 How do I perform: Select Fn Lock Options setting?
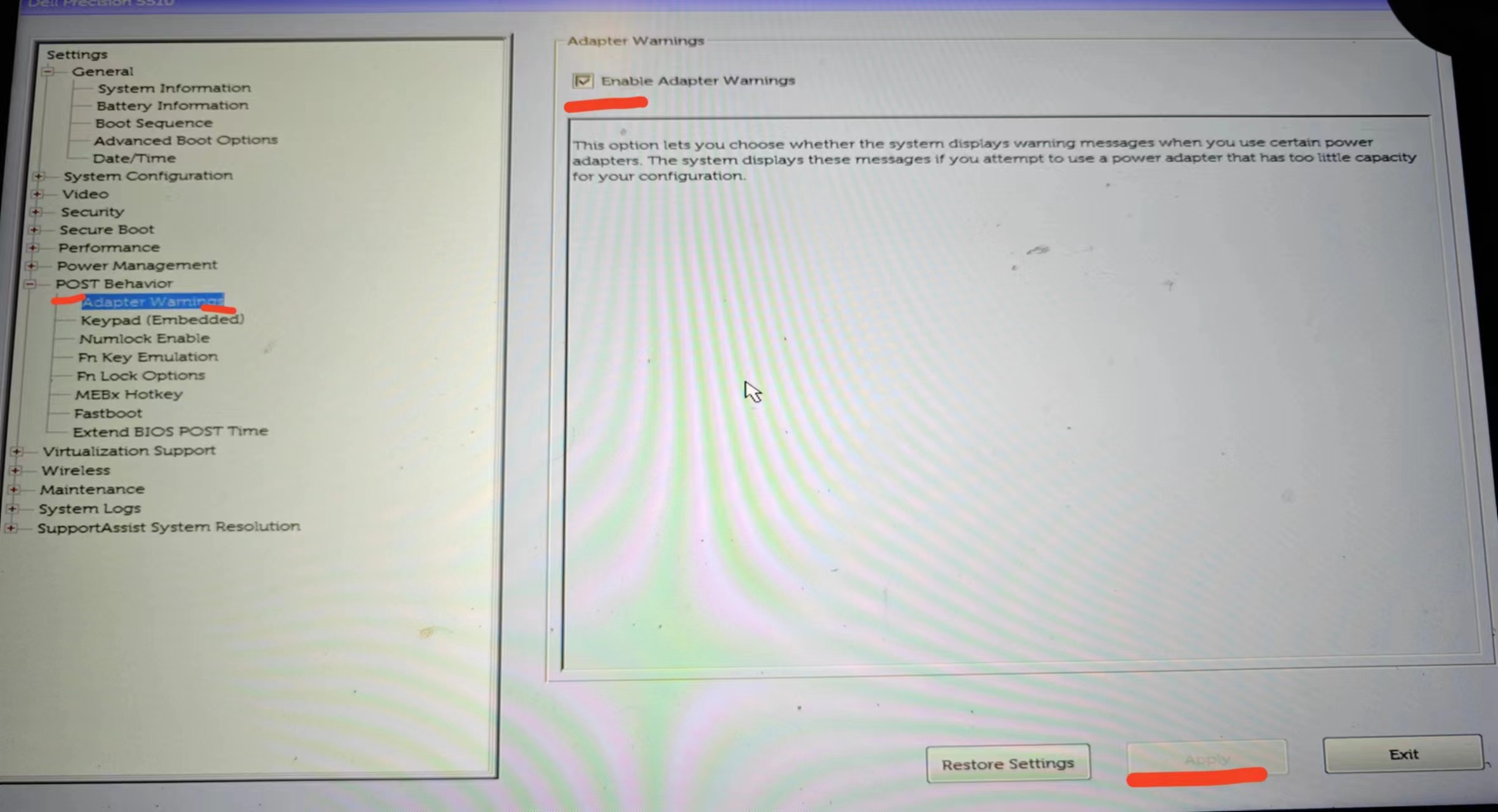[x=141, y=374]
